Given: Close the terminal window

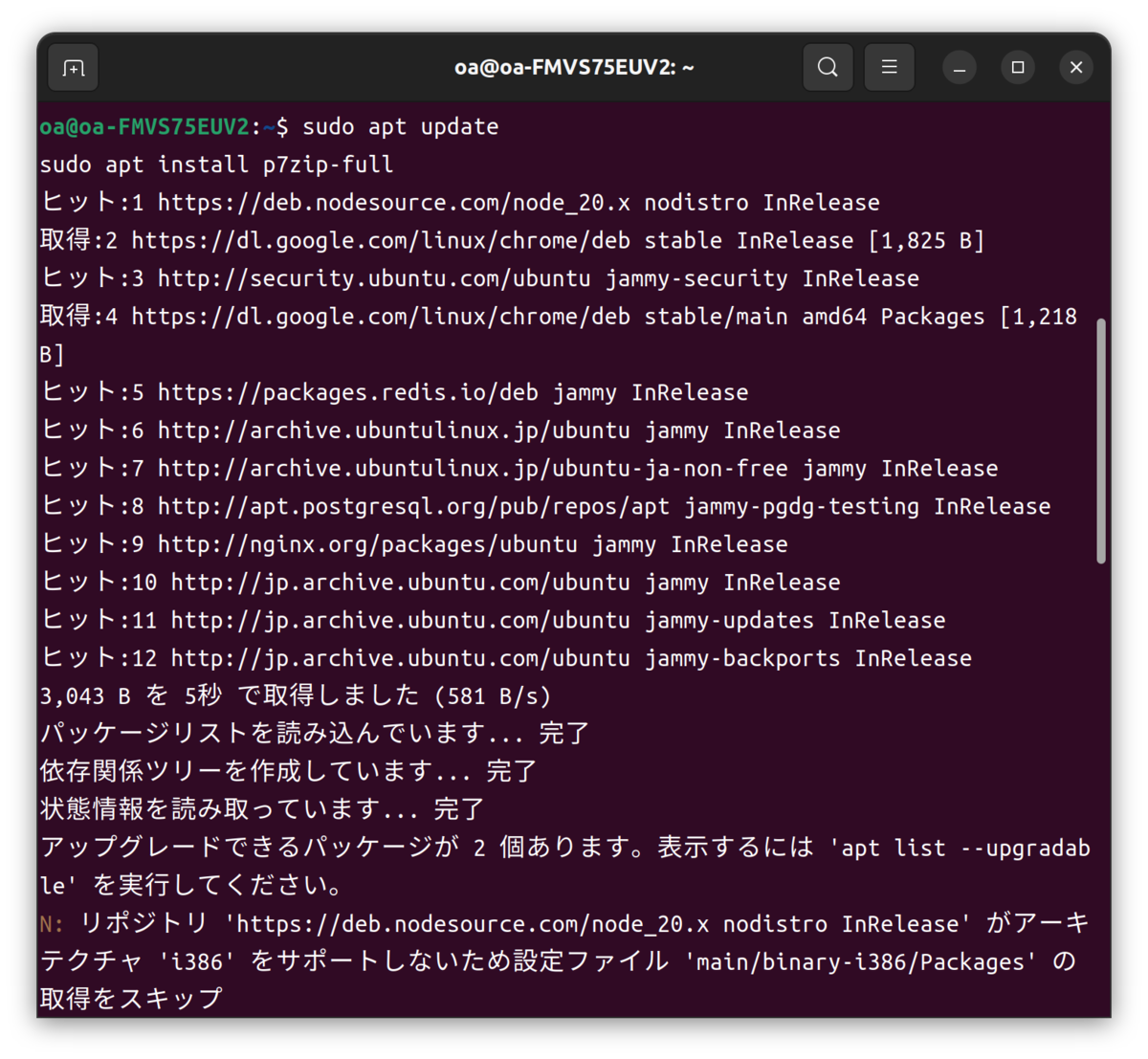Looking at the screenshot, I should (x=1076, y=68).
